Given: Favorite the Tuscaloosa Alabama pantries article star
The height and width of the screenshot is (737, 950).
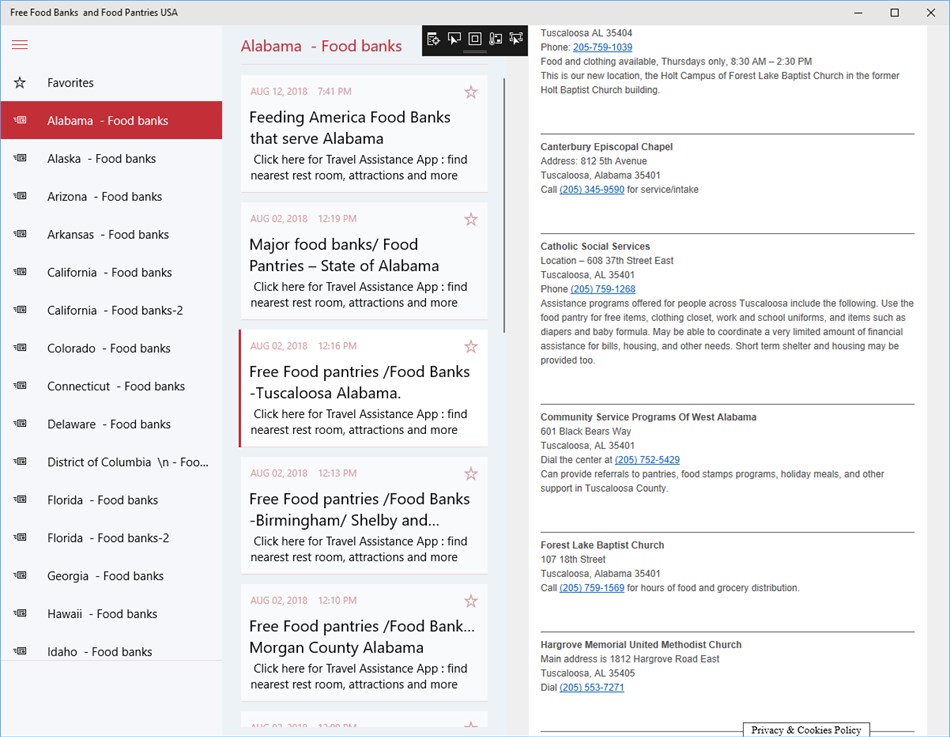Looking at the screenshot, I should click(x=471, y=347).
